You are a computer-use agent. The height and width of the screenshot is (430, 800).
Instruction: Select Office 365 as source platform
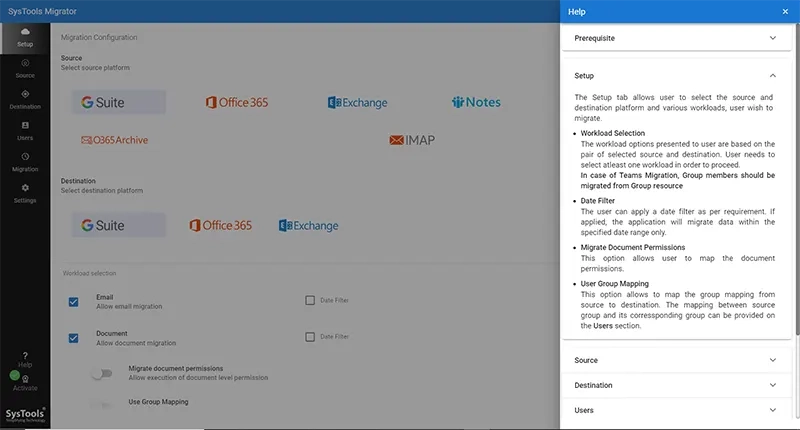[237, 103]
